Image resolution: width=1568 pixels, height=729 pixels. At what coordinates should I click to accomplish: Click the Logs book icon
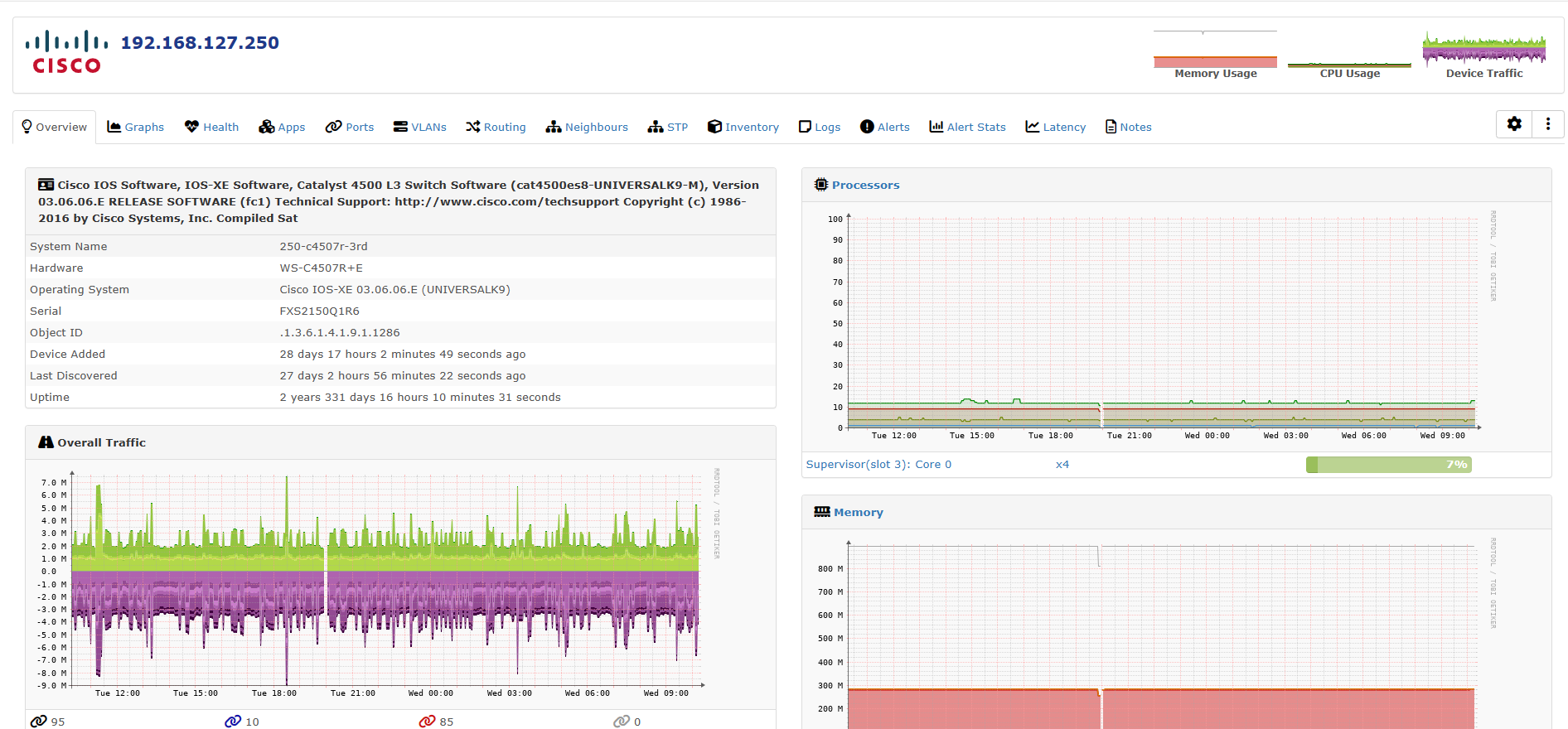(805, 127)
